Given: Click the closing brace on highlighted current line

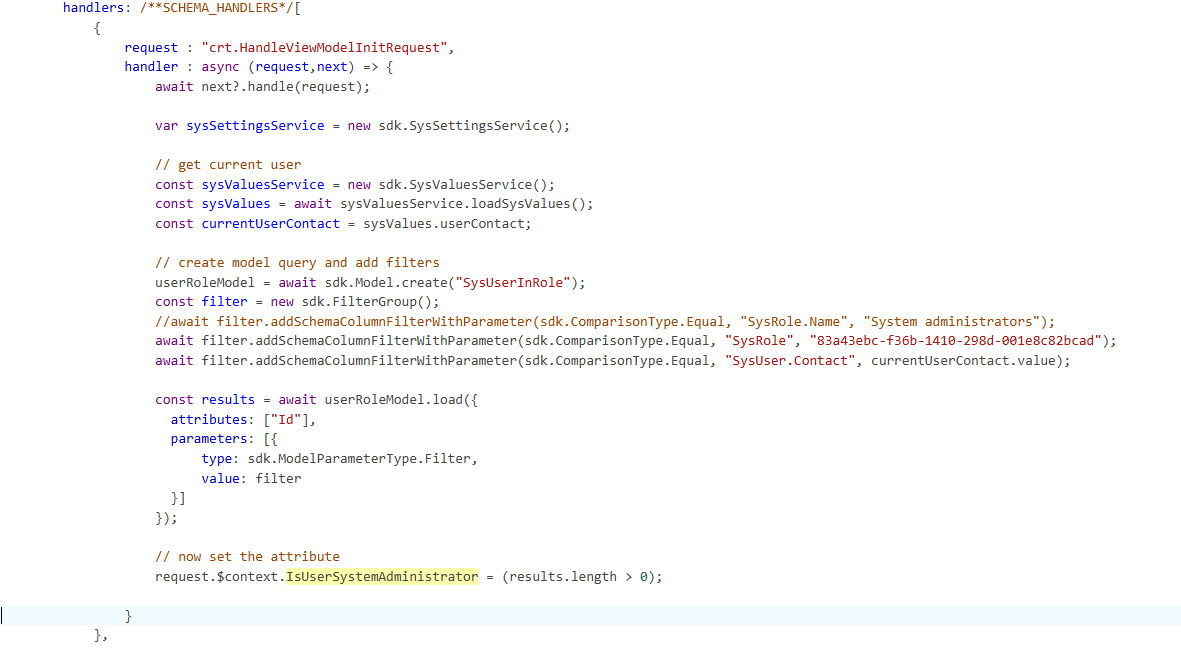Looking at the screenshot, I should pyautogui.click(x=129, y=615).
